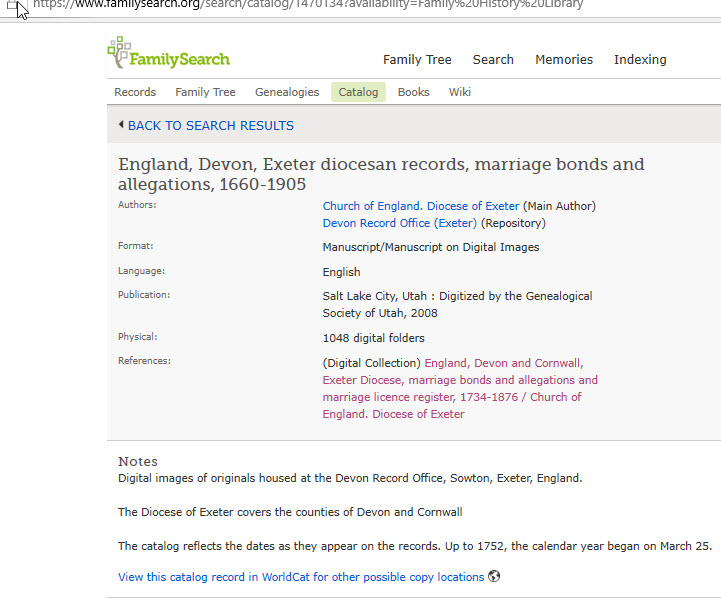Image resolution: width=721 pixels, height=598 pixels.
Task: Click the 'Language:' field label
Action: [x=141, y=271]
